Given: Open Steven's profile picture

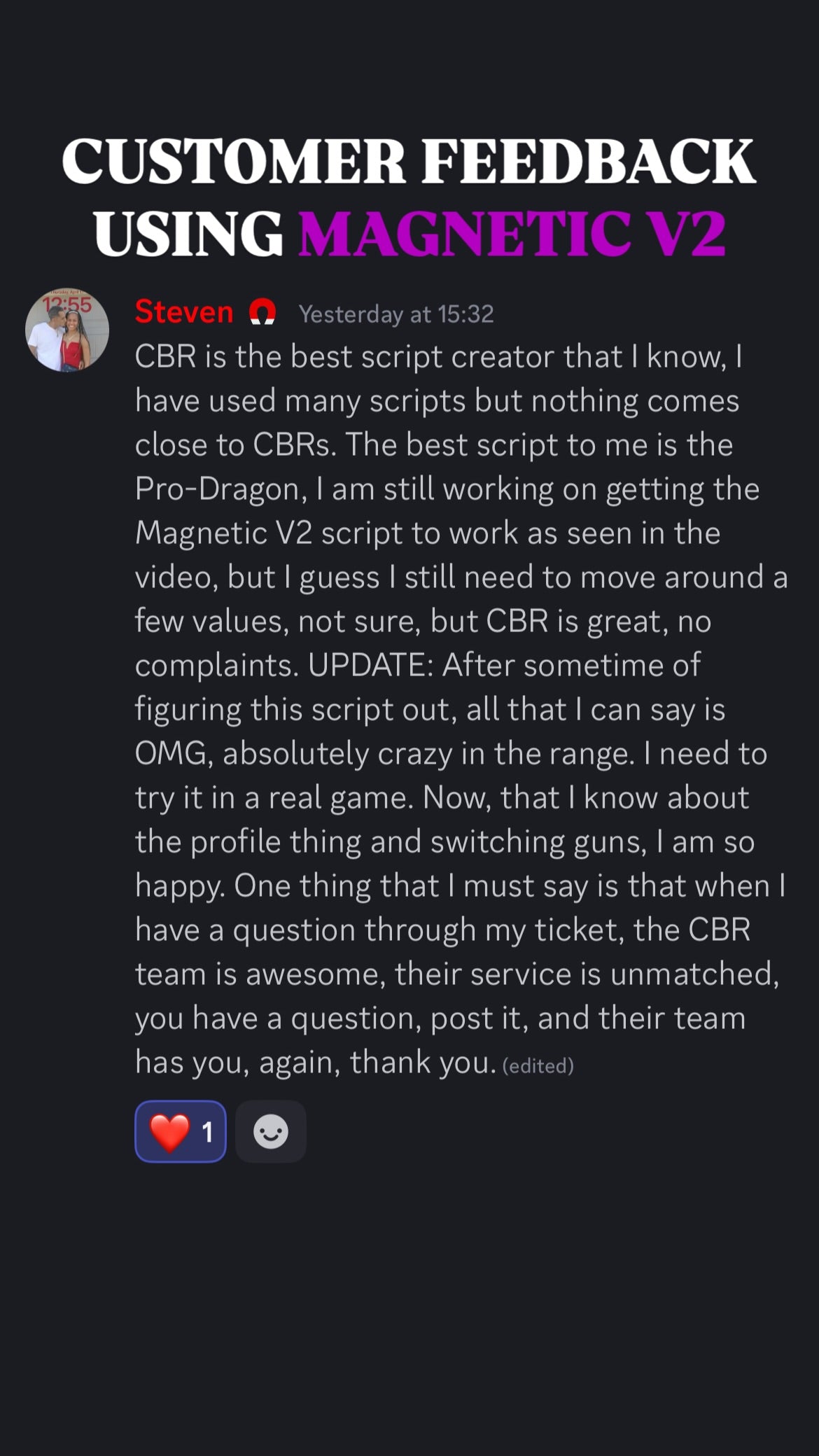Looking at the screenshot, I should [x=67, y=330].
